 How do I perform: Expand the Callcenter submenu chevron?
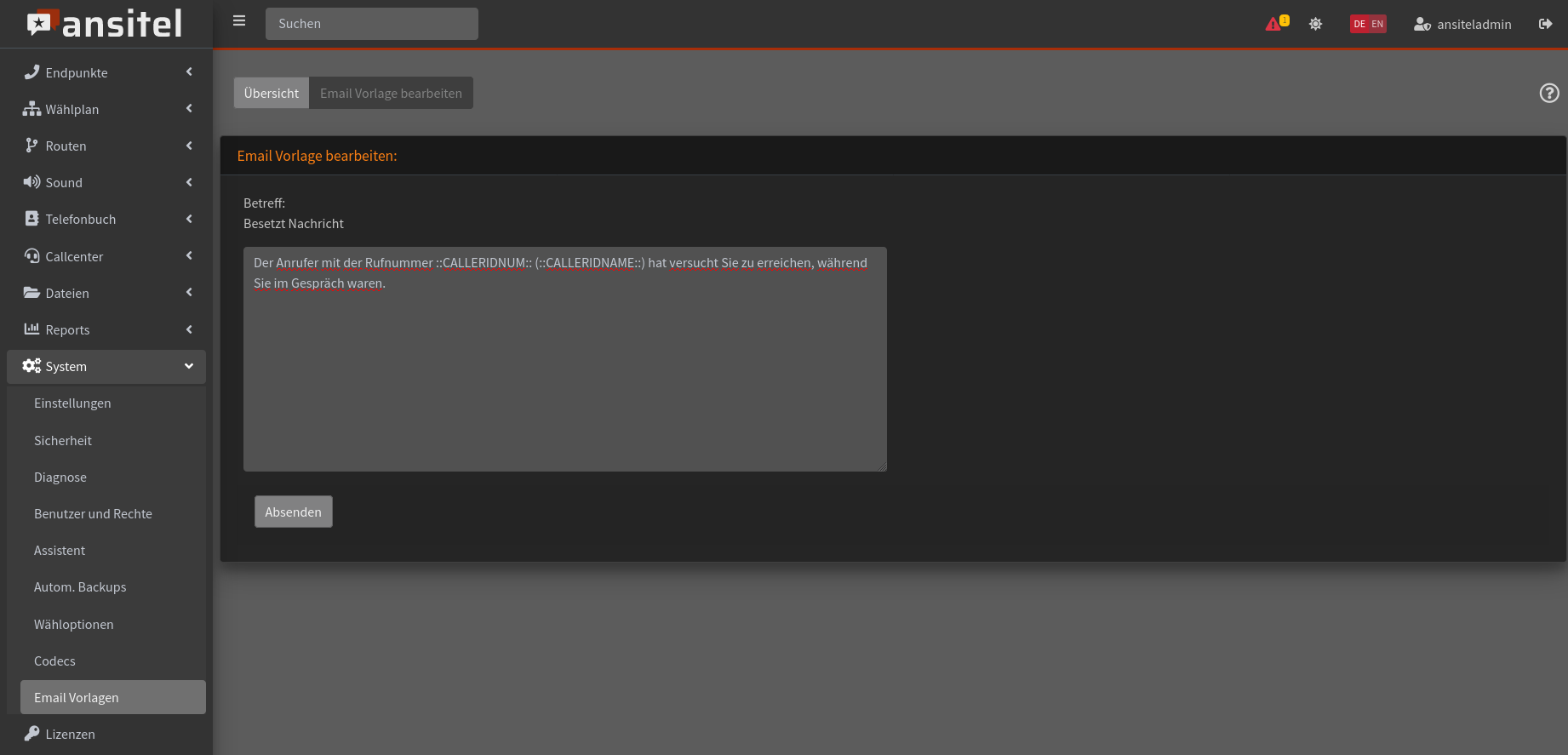[189, 256]
